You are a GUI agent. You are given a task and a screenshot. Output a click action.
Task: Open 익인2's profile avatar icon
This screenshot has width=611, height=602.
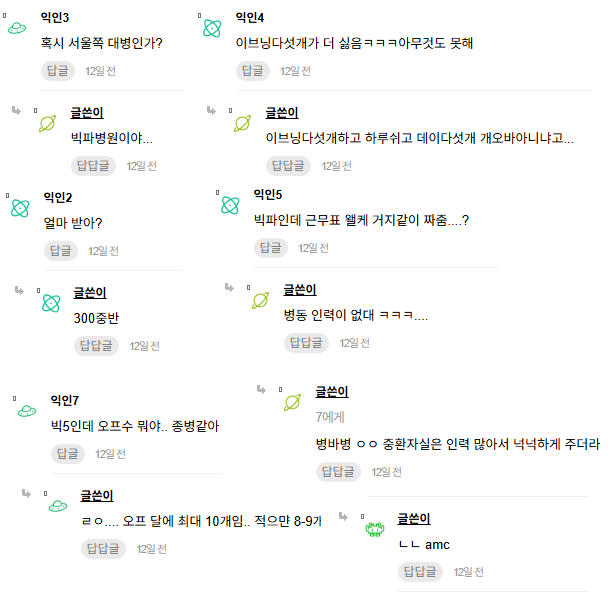click(x=20, y=207)
